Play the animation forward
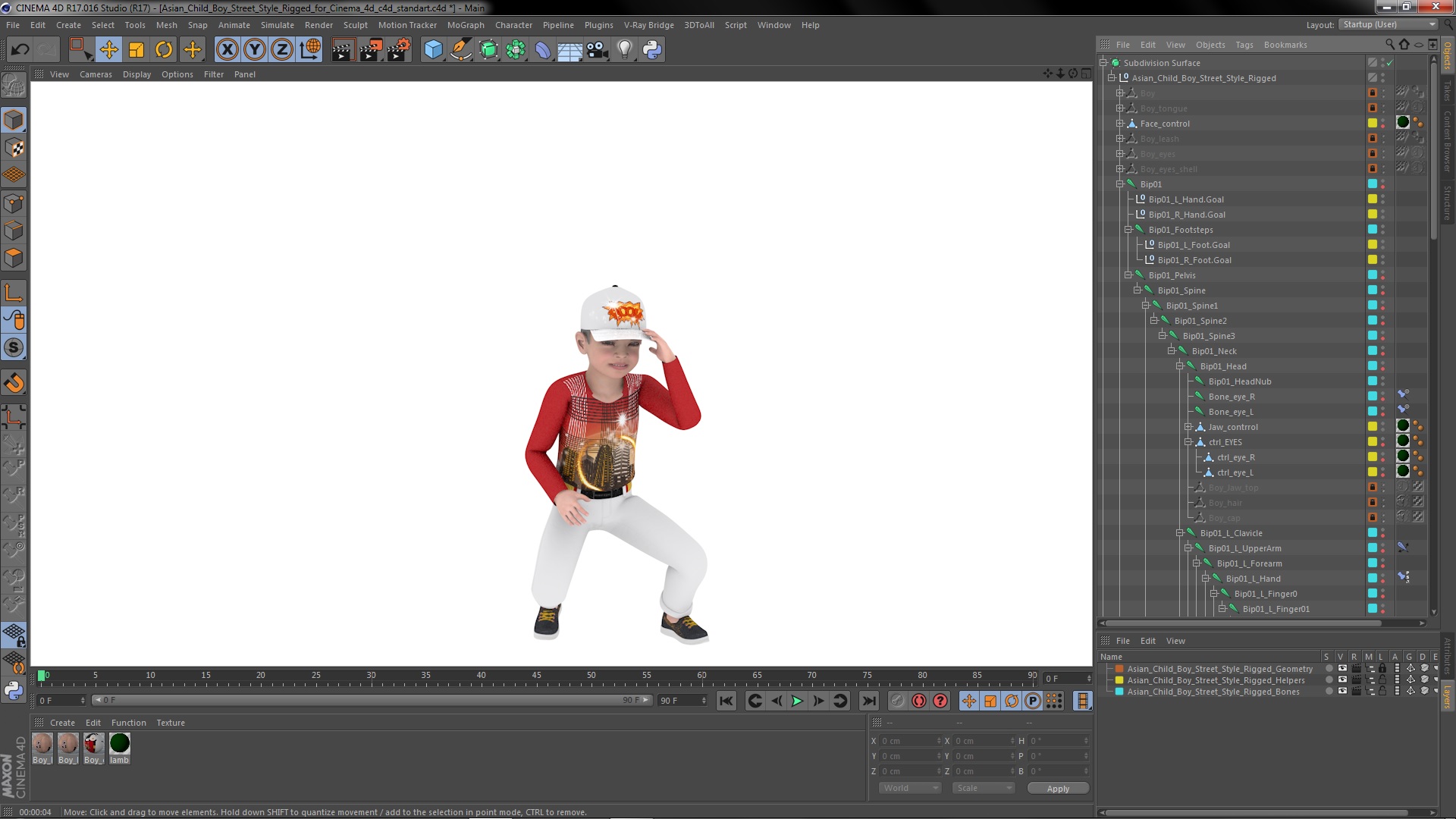1456x819 pixels. 797,701
